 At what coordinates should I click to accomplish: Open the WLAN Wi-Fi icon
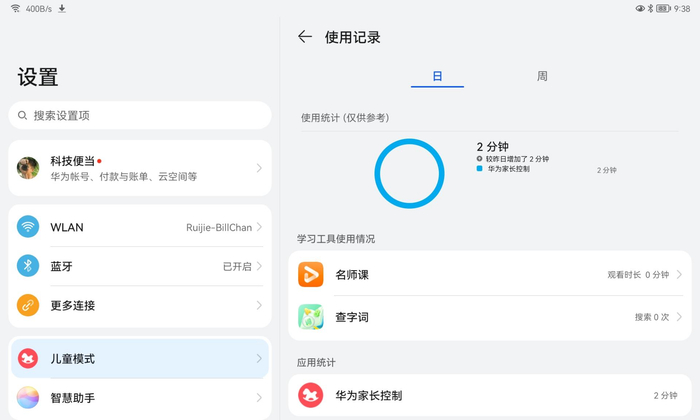click(x=28, y=227)
